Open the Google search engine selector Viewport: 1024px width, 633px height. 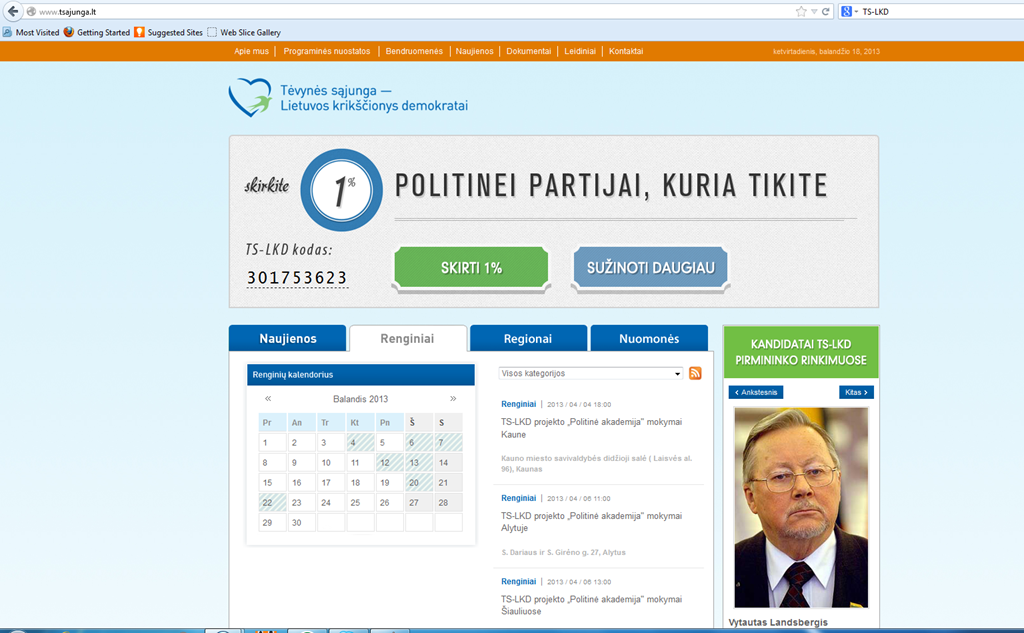point(849,12)
